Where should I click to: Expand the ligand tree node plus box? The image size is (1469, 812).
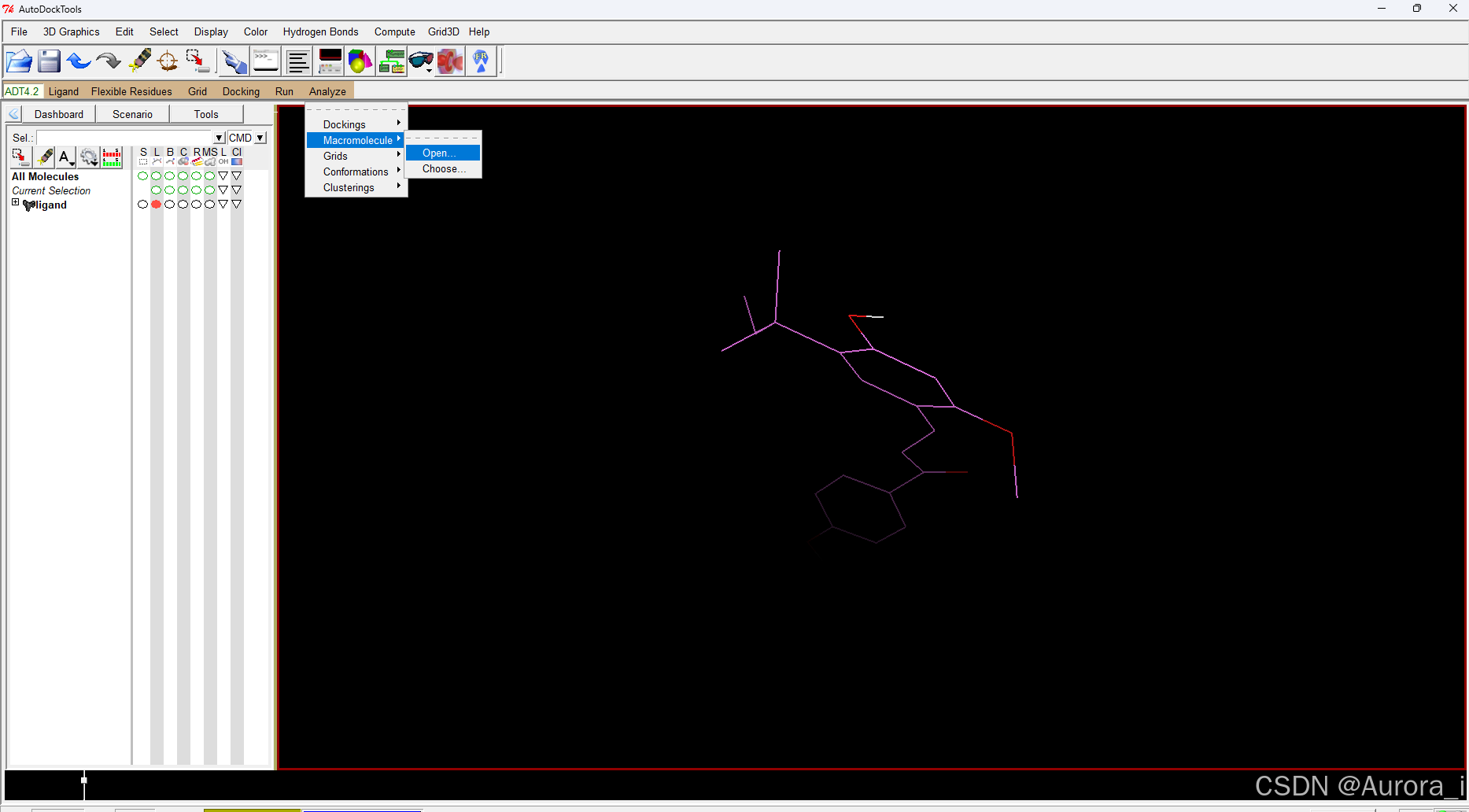click(15, 203)
